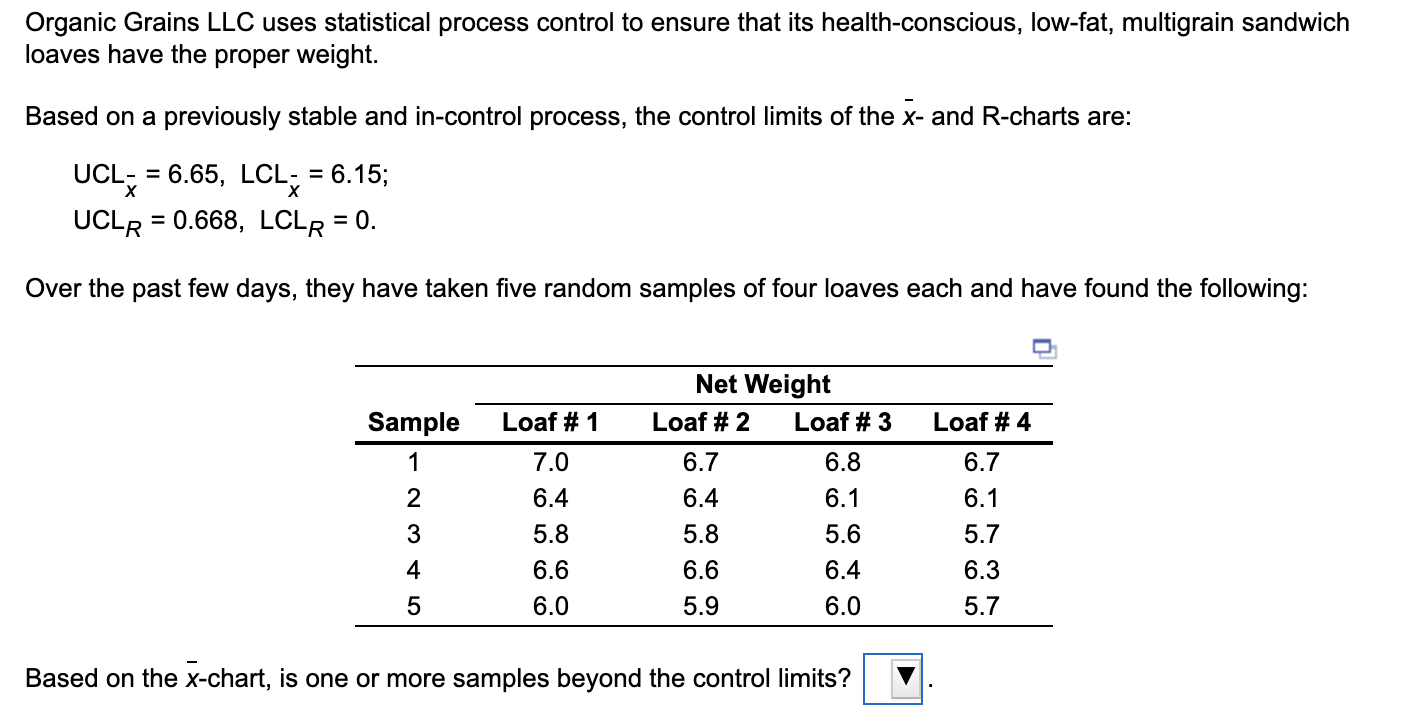Select the value 7.0 in Sample 1
The width and height of the screenshot is (1402, 721).
(551, 461)
